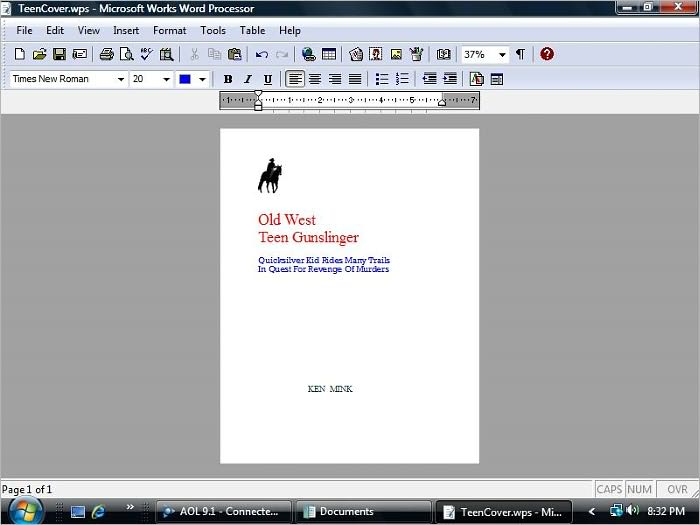
Task: Switch to Documents taskbar button
Action: 363,512
